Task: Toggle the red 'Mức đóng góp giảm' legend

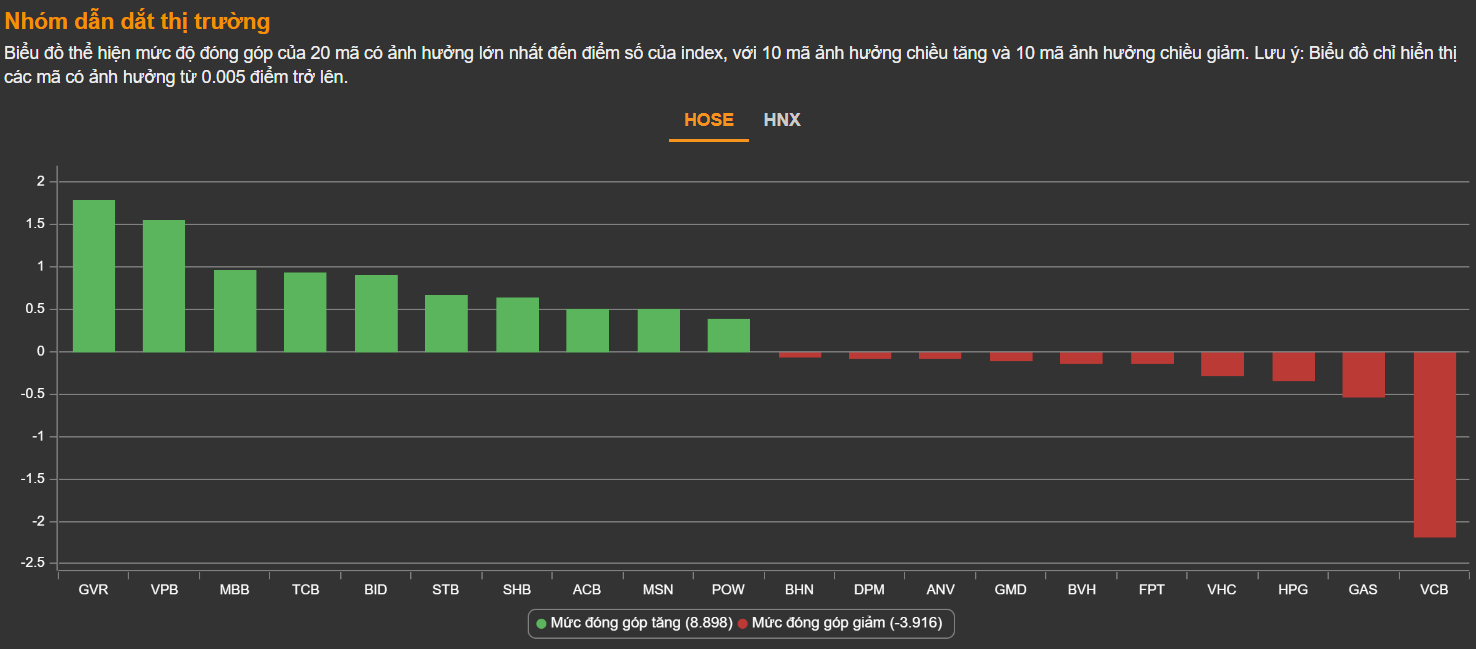Action: [840, 623]
